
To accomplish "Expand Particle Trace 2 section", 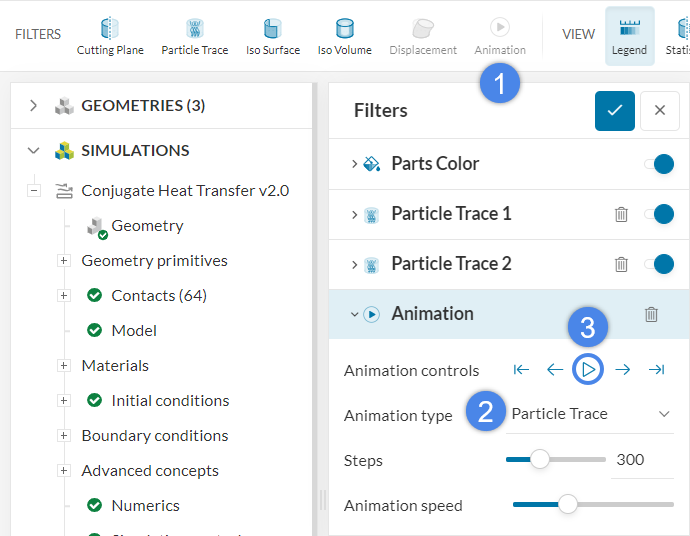I will (x=354, y=264).
